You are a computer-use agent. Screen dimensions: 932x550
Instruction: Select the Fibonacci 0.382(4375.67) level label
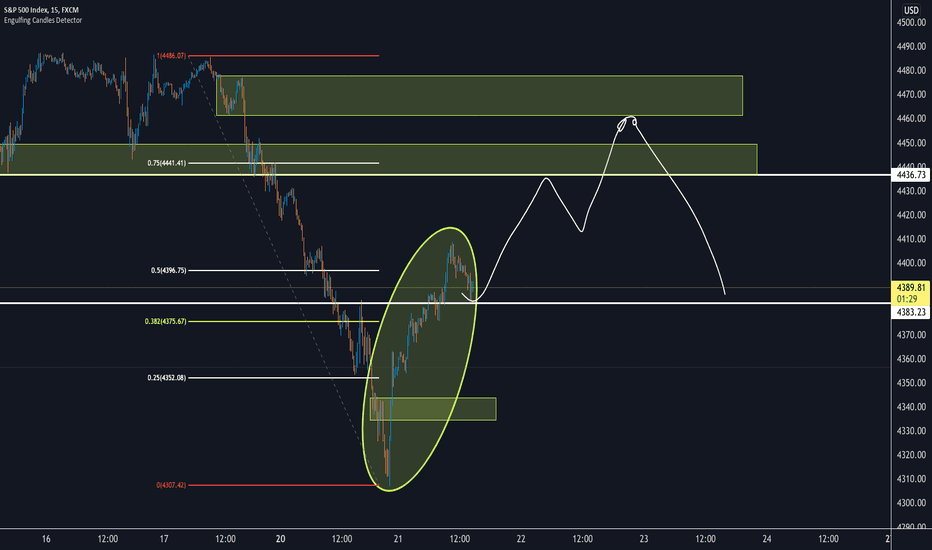tap(165, 322)
